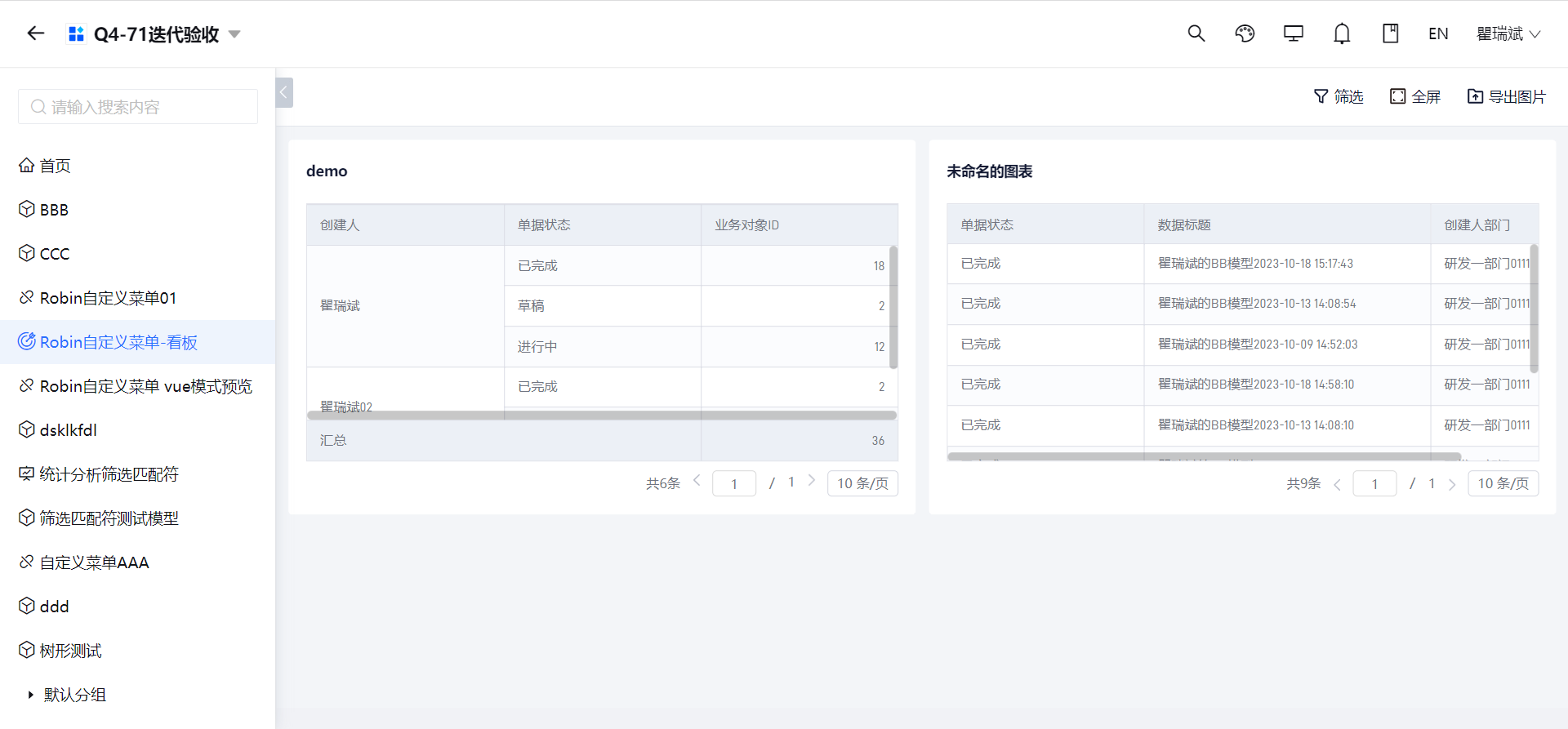Open the demo 10 条/页 page size dropdown
Image resolution: width=1568 pixels, height=729 pixels.
tap(862, 483)
